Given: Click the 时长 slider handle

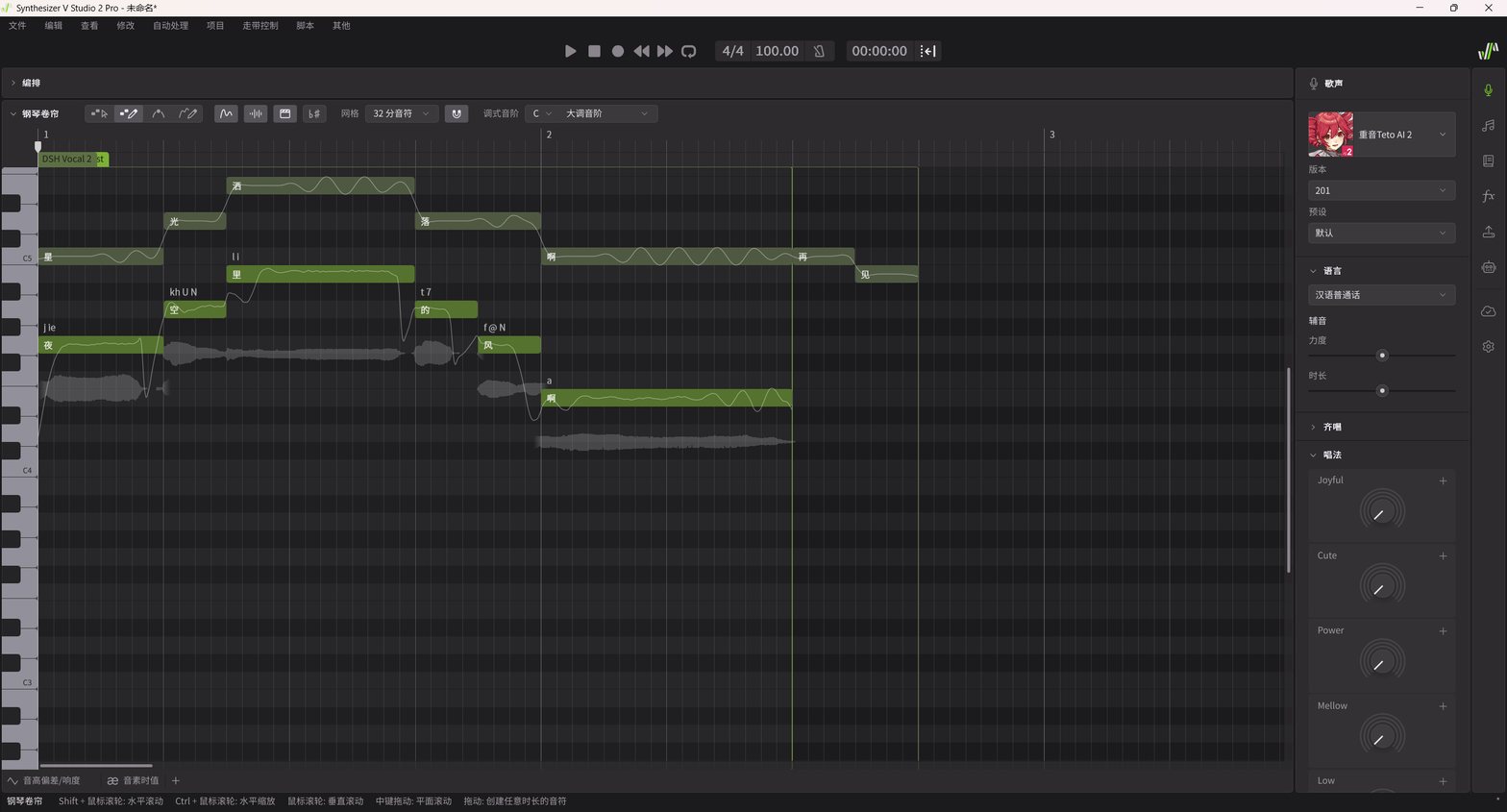Looking at the screenshot, I should point(1382,391).
